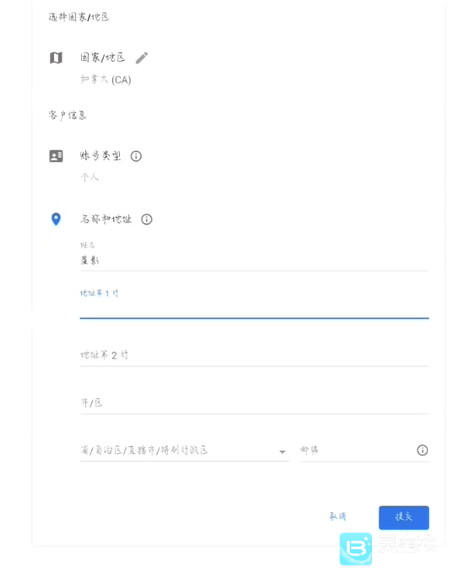Click the 客户信息 section heading
Viewport: 465px width, 578px height.
[67, 115]
